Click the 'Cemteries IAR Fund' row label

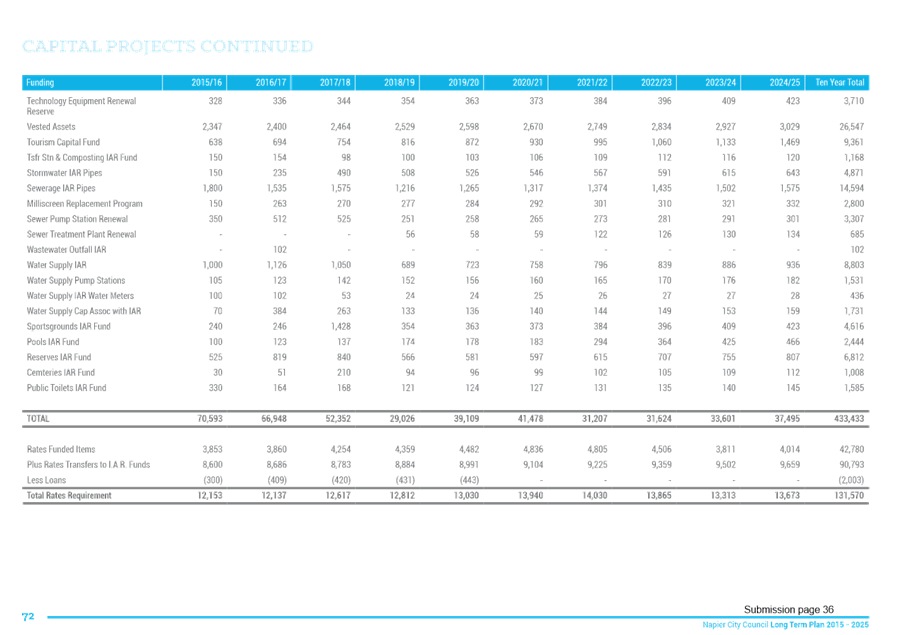tap(61, 373)
